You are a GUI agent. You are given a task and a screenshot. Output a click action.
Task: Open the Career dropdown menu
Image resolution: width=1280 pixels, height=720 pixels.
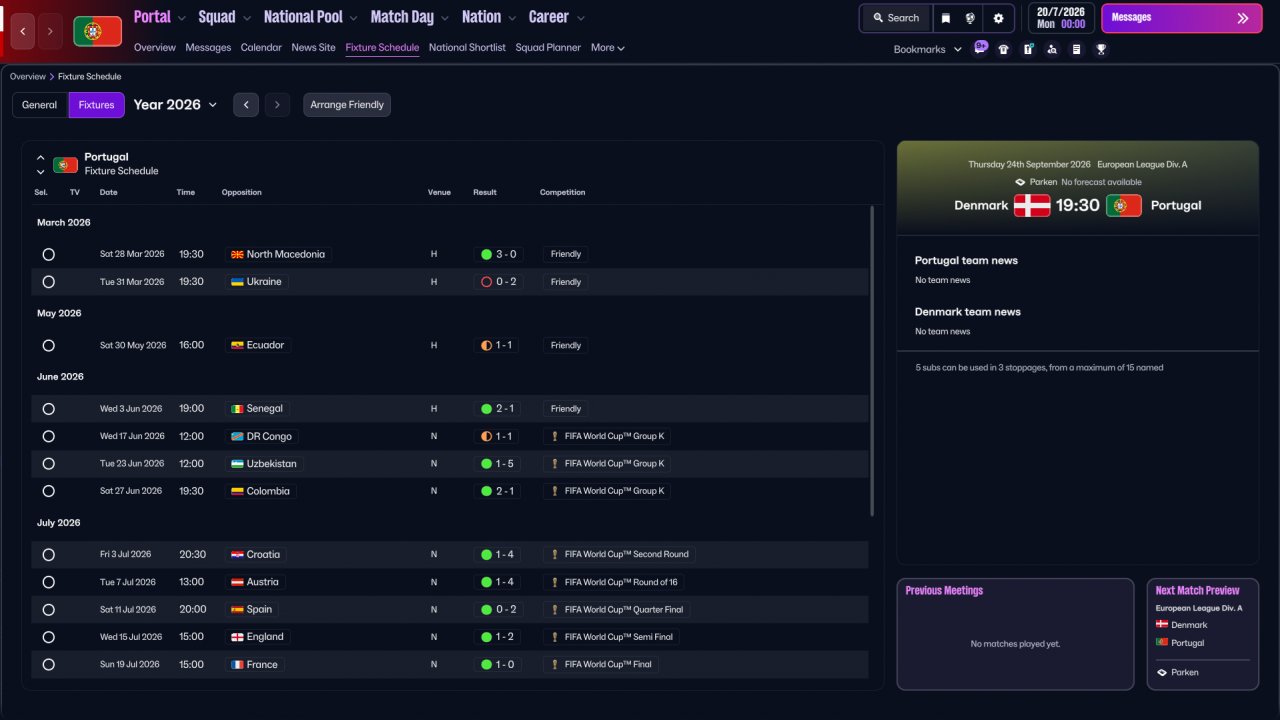557,17
